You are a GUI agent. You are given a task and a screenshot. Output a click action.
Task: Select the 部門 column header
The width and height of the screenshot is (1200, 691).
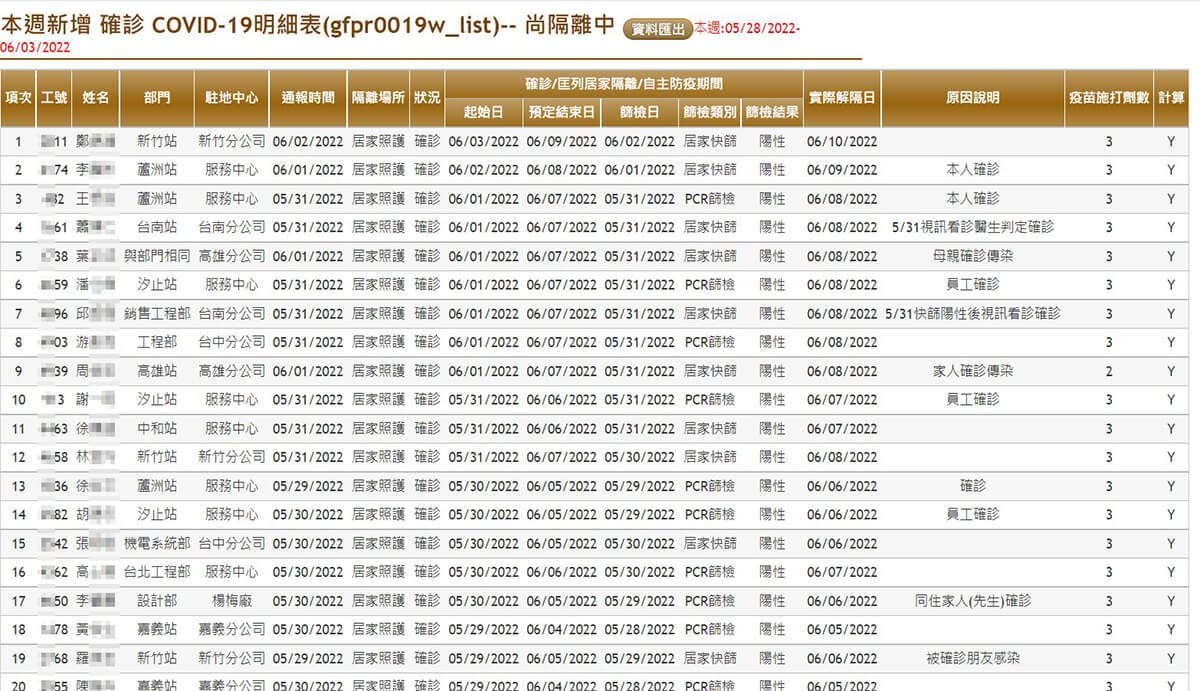(x=157, y=98)
